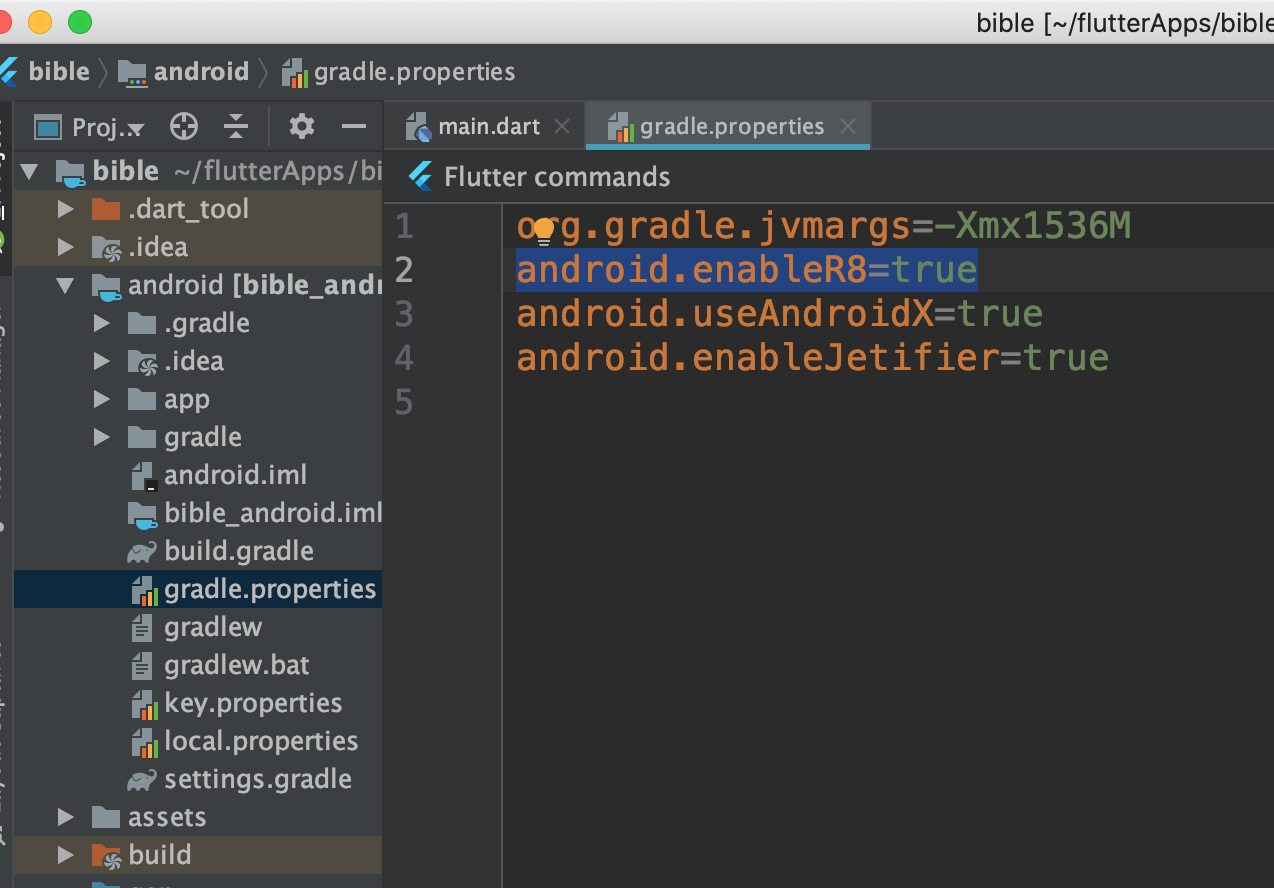This screenshot has width=1274, height=888.
Task: Expand the assets folder
Action: pos(66,818)
